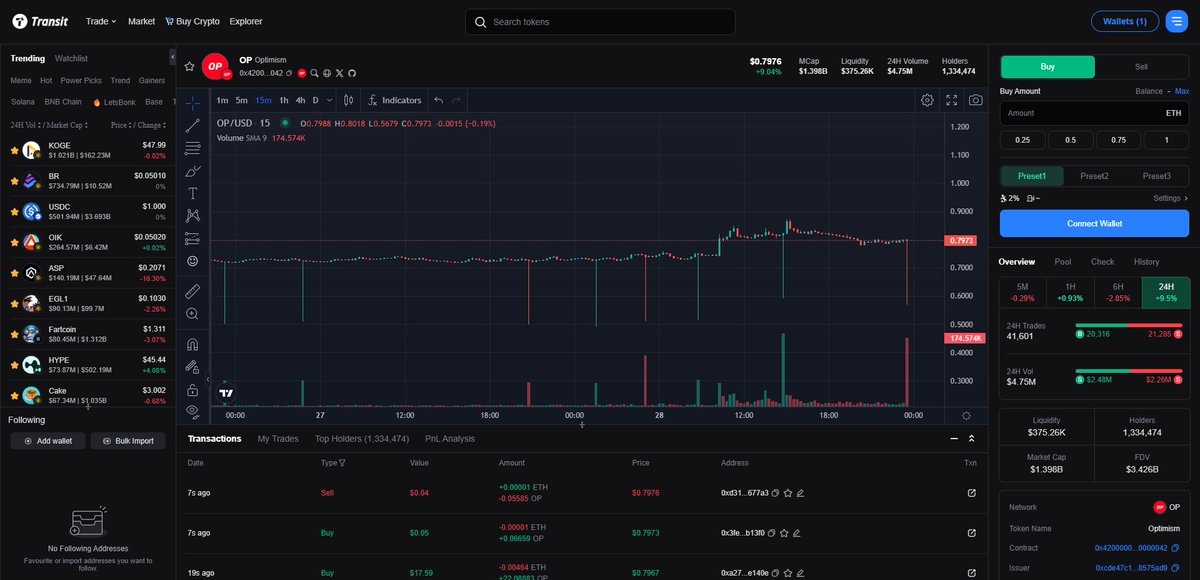Open the Optimism website globe icon

[327, 73]
